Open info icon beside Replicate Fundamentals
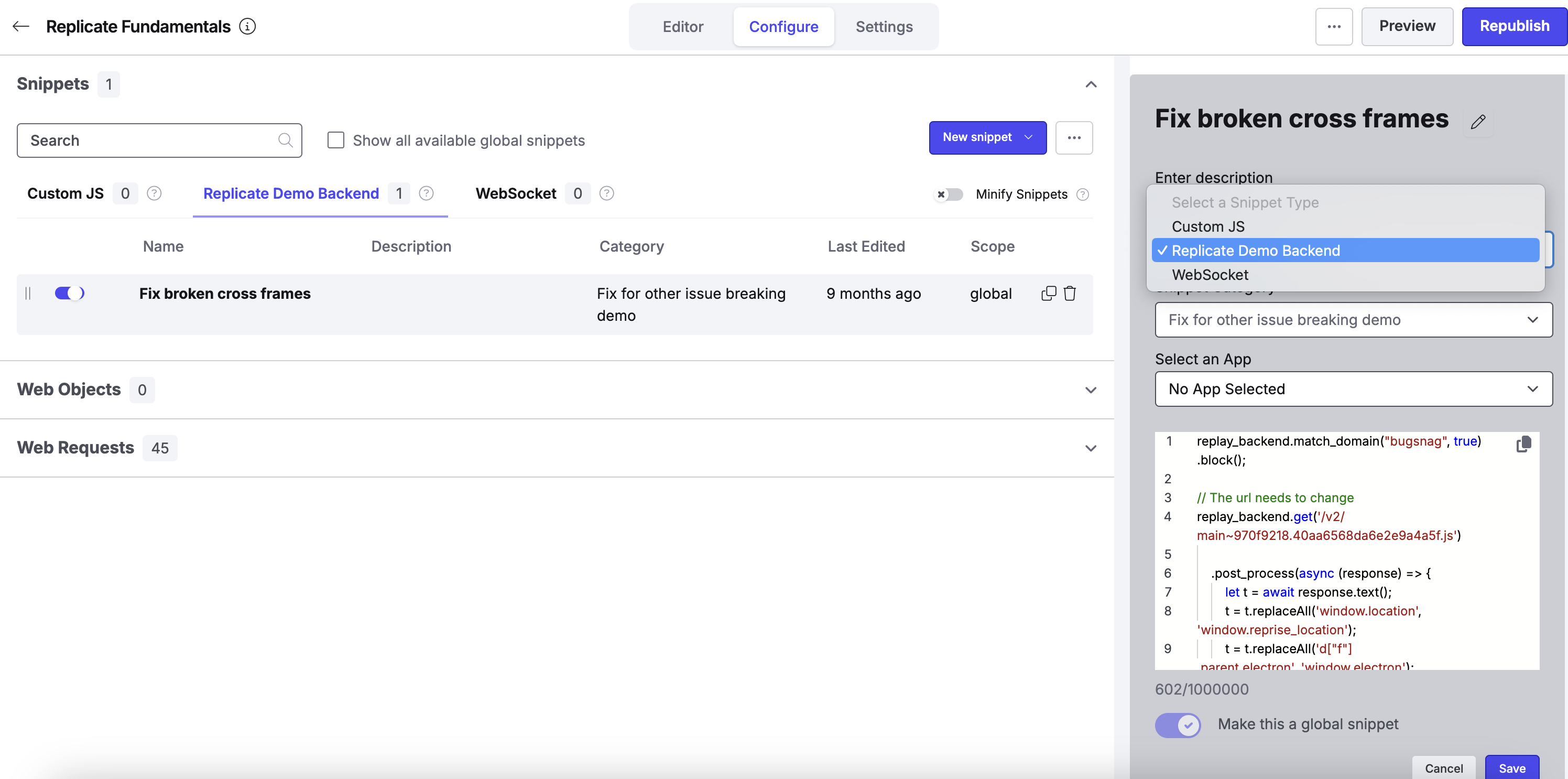Image resolution: width=1568 pixels, height=779 pixels. [247, 26]
